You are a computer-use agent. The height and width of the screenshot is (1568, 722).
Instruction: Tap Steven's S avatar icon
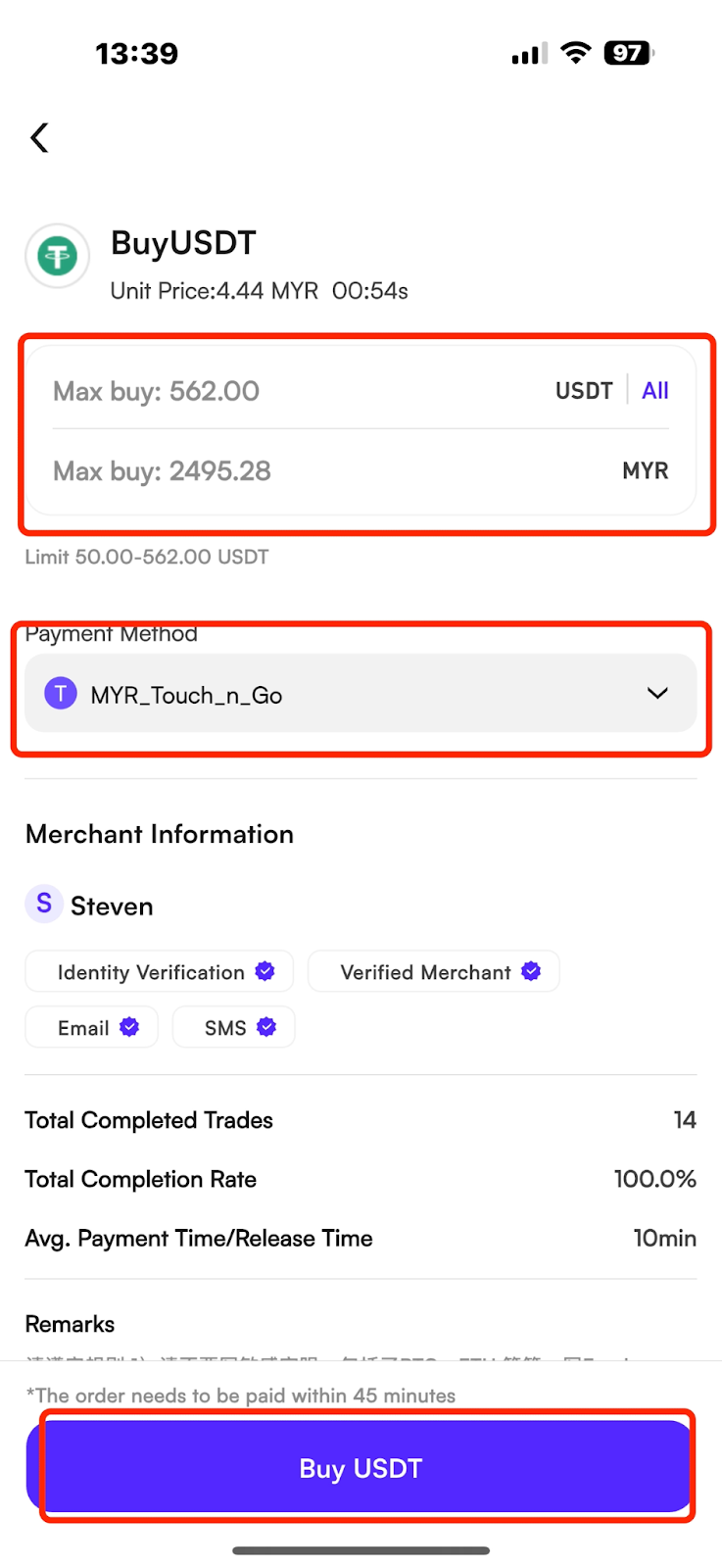coord(44,904)
